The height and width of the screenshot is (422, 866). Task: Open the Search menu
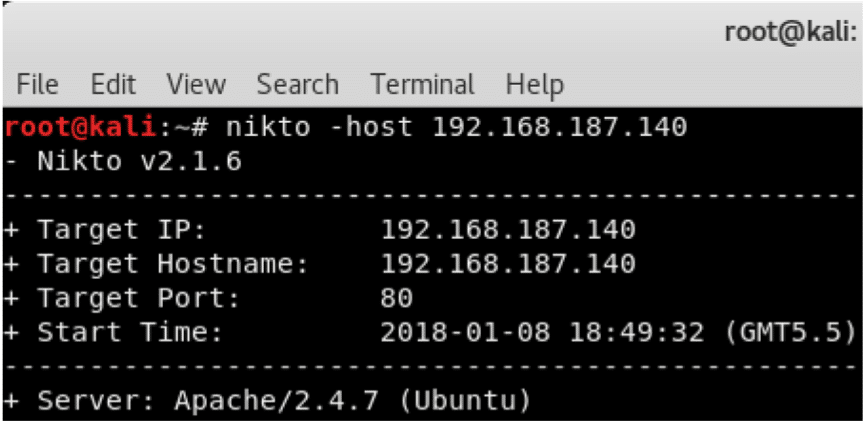pyautogui.click(x=297, y=84)
